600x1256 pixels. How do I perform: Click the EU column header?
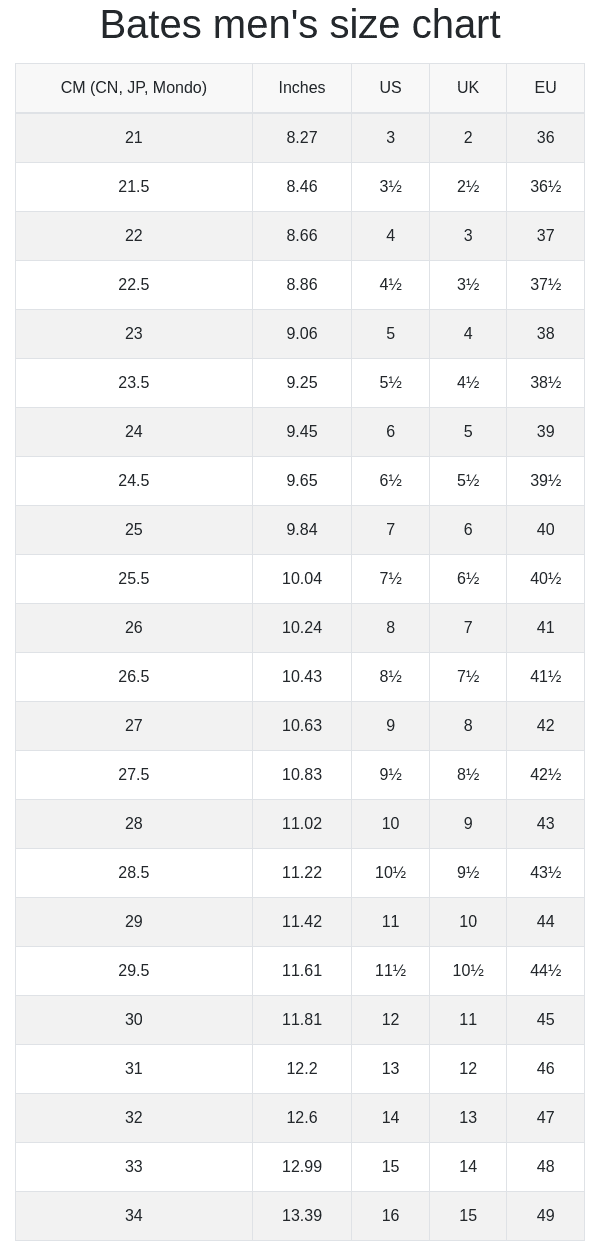click(x=545, y=88)
